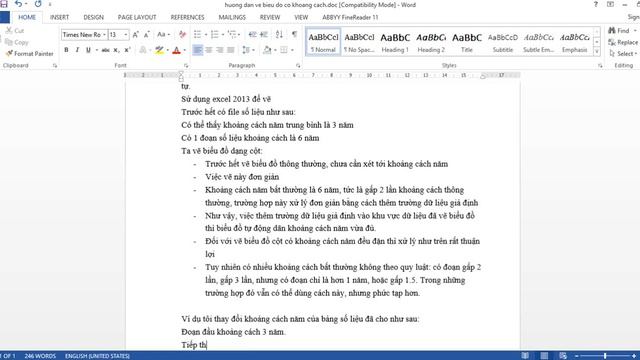The height and width of the screenshot is (360, 640).
Task: Open the Numbering list dropdown
Action: pyautogui.click(x=223, y=35)
